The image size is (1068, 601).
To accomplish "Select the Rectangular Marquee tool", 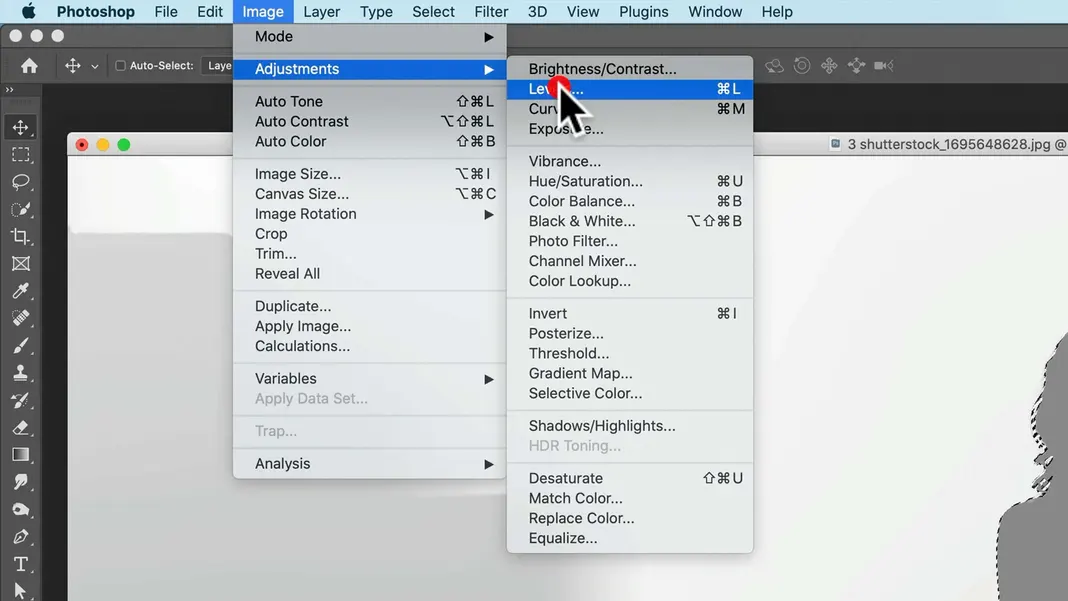I will coord(20,155).
